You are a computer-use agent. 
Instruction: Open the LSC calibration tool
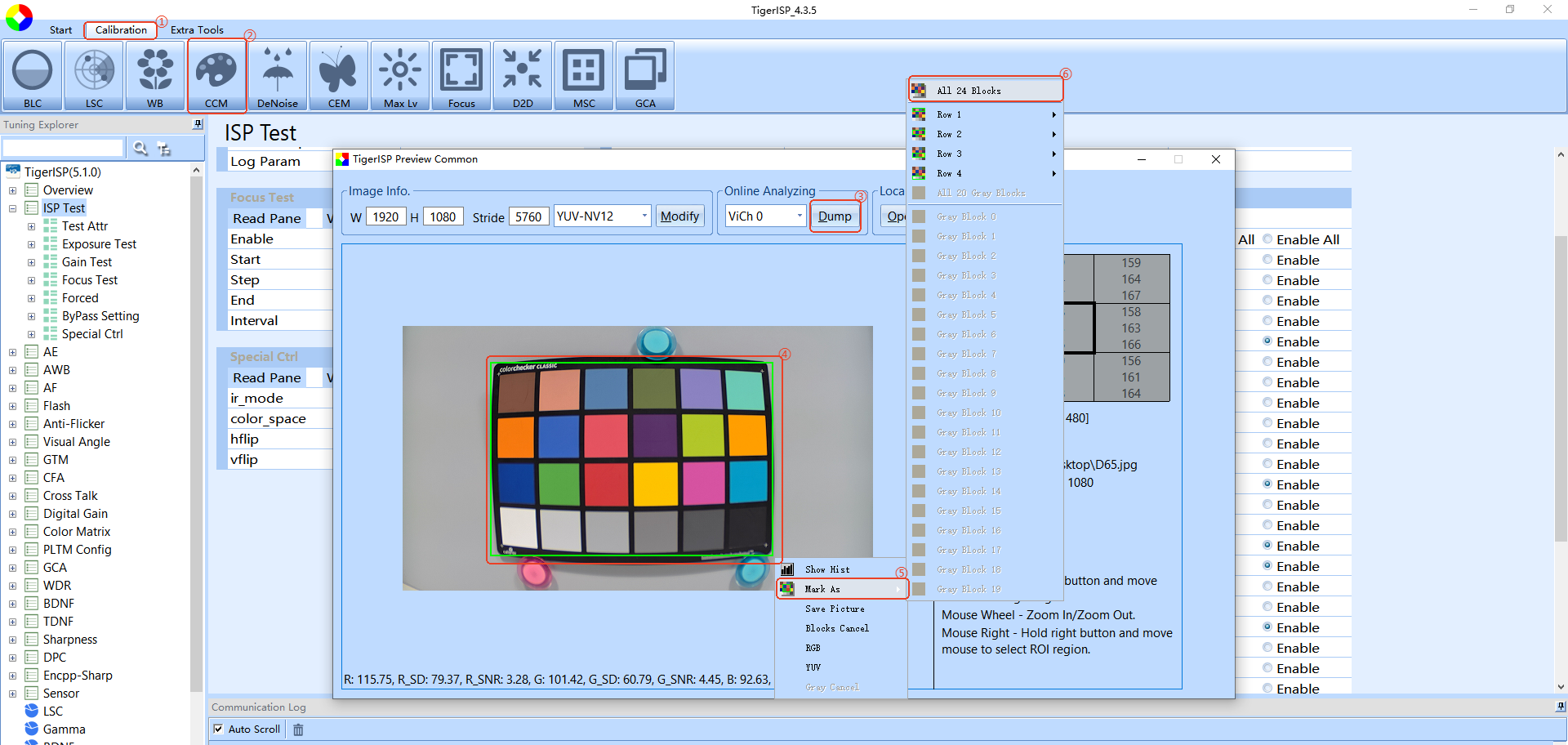pyautogui.click(x=94, y=76)
